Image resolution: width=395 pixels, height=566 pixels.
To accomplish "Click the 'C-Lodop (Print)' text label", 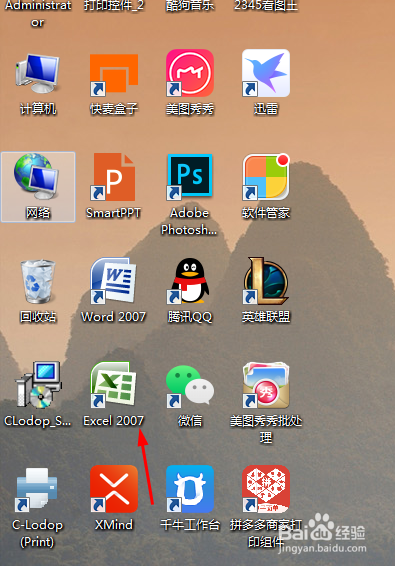I will [x=38, y=533].
